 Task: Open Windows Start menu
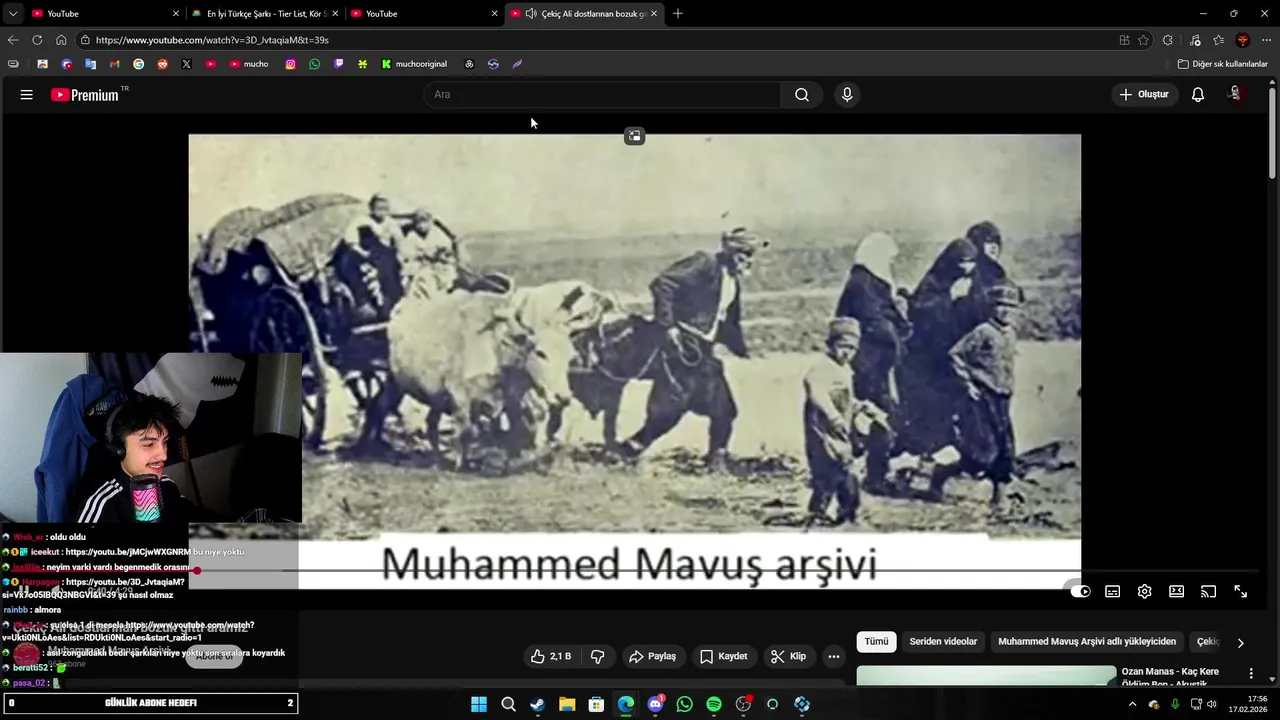[479, 704]
